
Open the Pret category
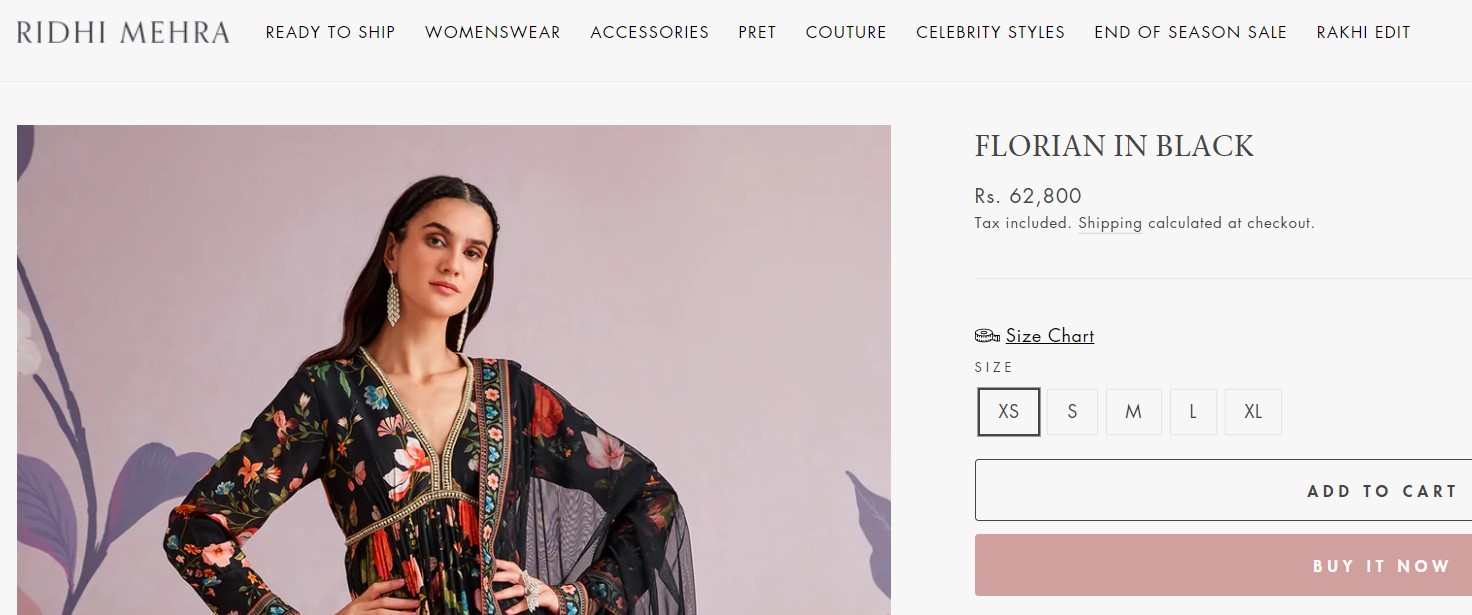pyautogui.click(x=757, y=32)
